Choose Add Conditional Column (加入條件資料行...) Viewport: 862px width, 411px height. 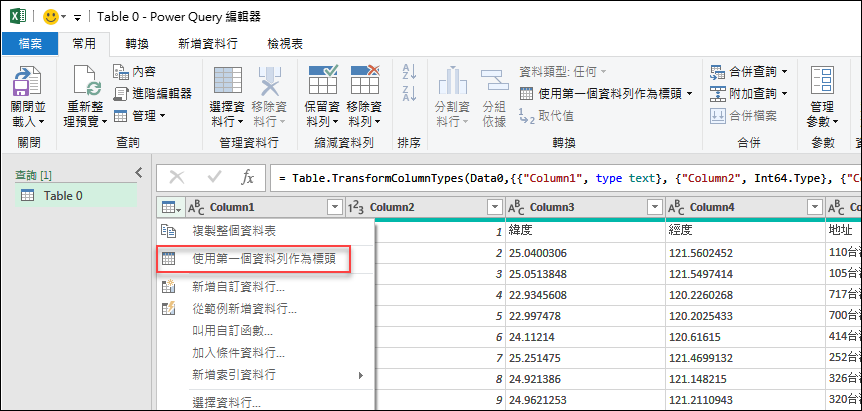265,353
